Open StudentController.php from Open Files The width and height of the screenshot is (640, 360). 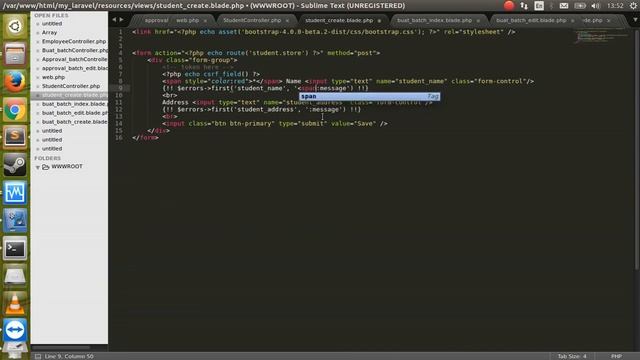[x=71, y=86]
